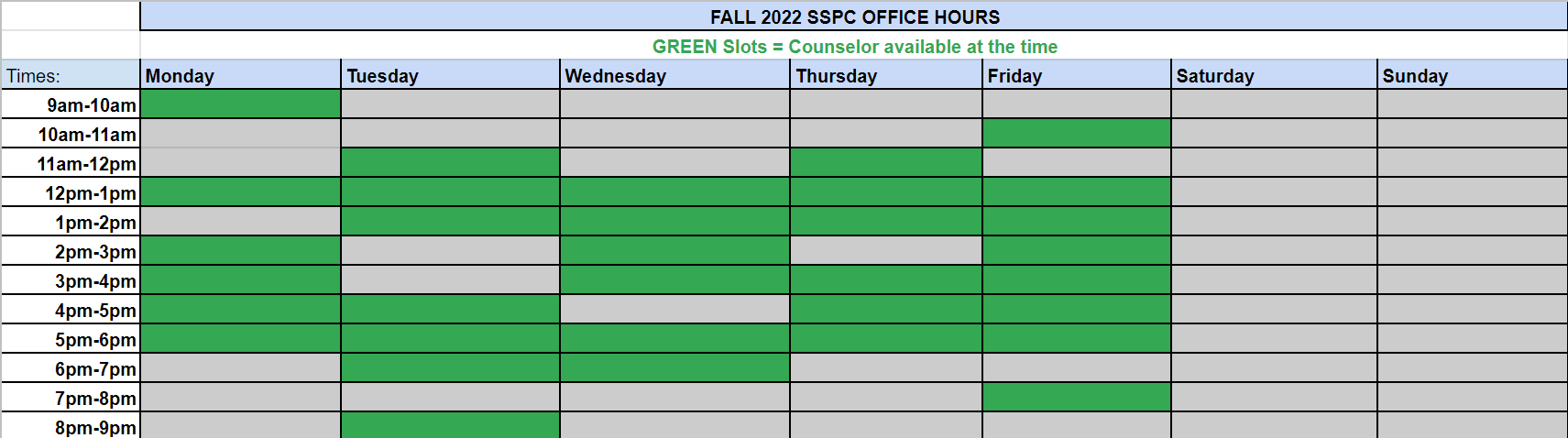The height and width of the screenshot is (438, 1568).
Task: Click the GREEN Slots legend cell
Action: click(853, 46)
